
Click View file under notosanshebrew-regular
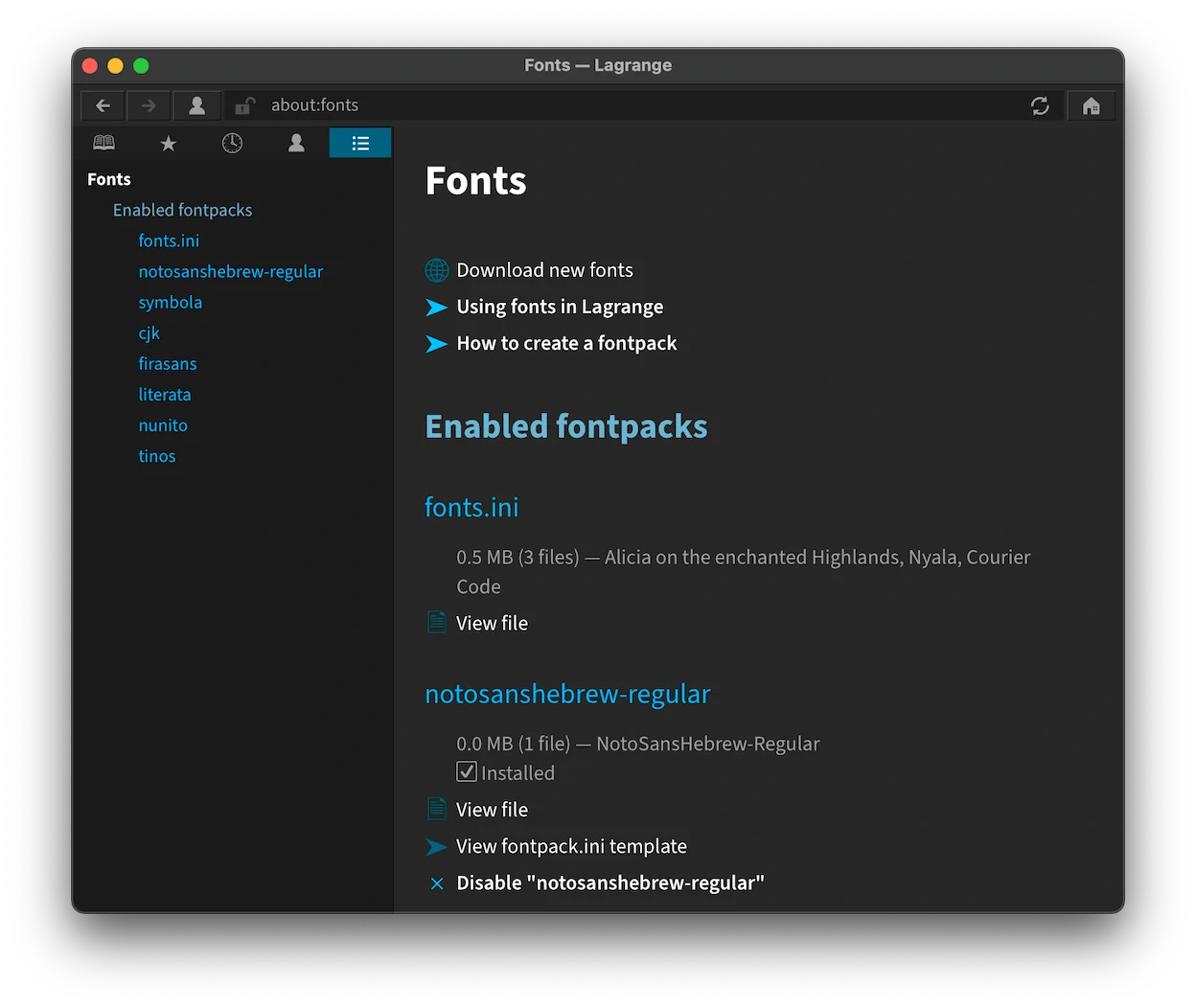tap(493, 810)
